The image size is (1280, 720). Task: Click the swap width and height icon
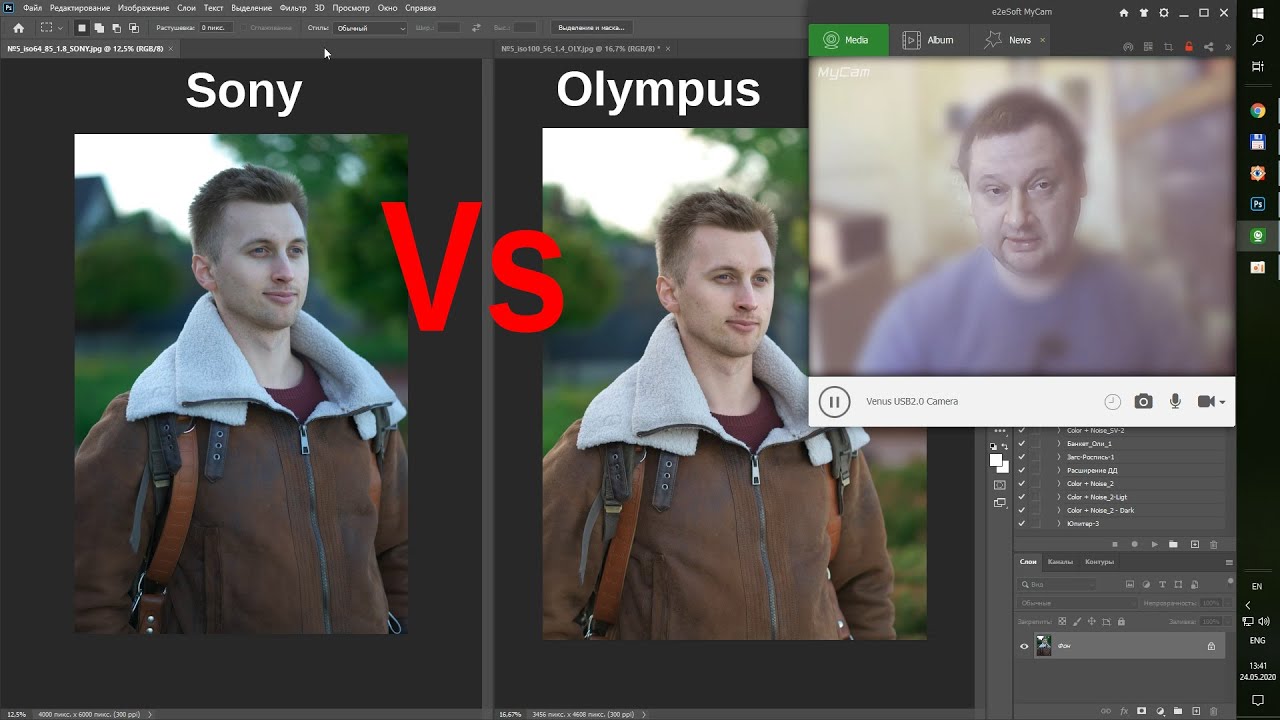(476, 28)
